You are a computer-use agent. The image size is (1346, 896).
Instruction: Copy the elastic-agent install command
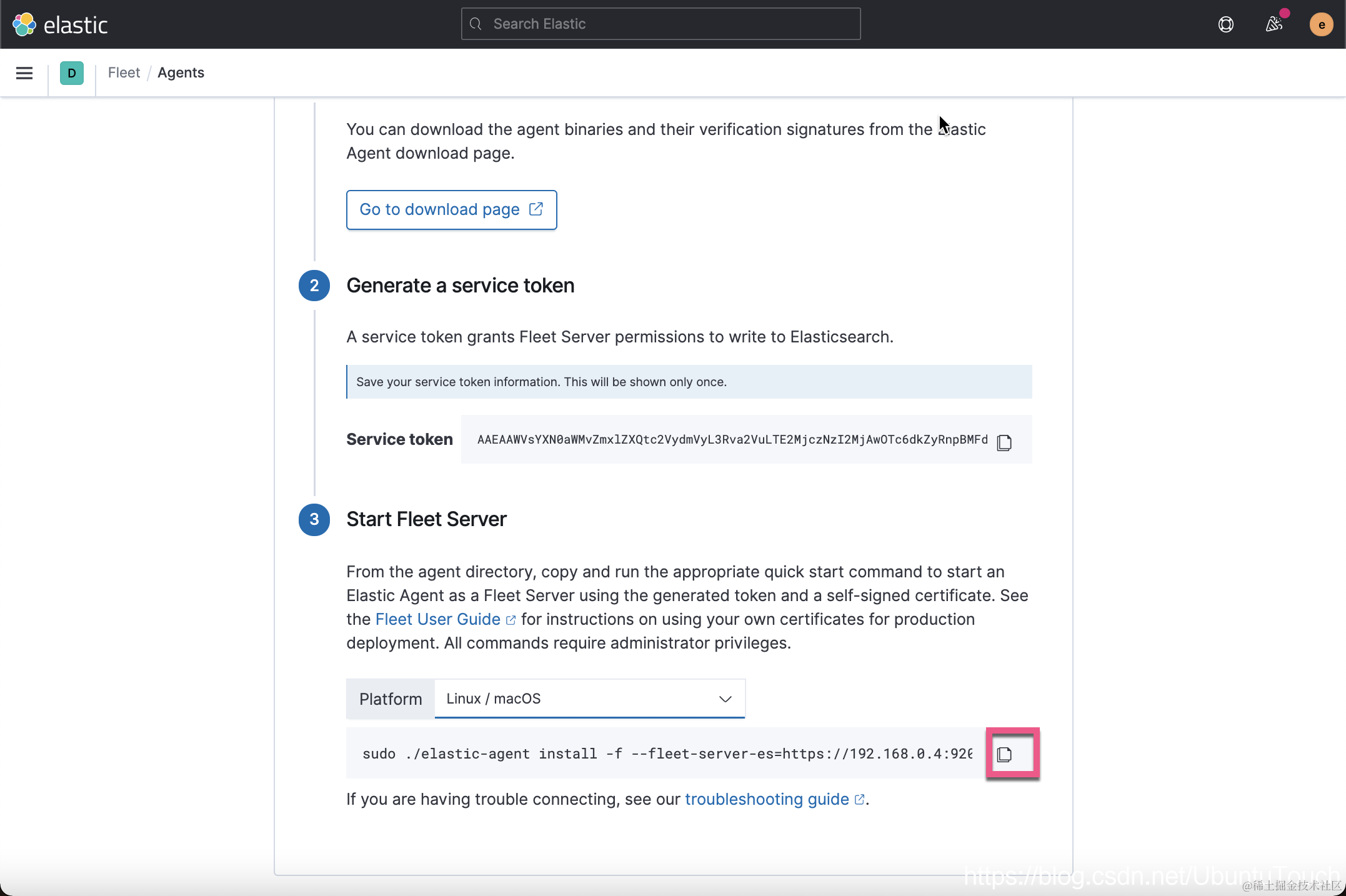click(1004, 754)
